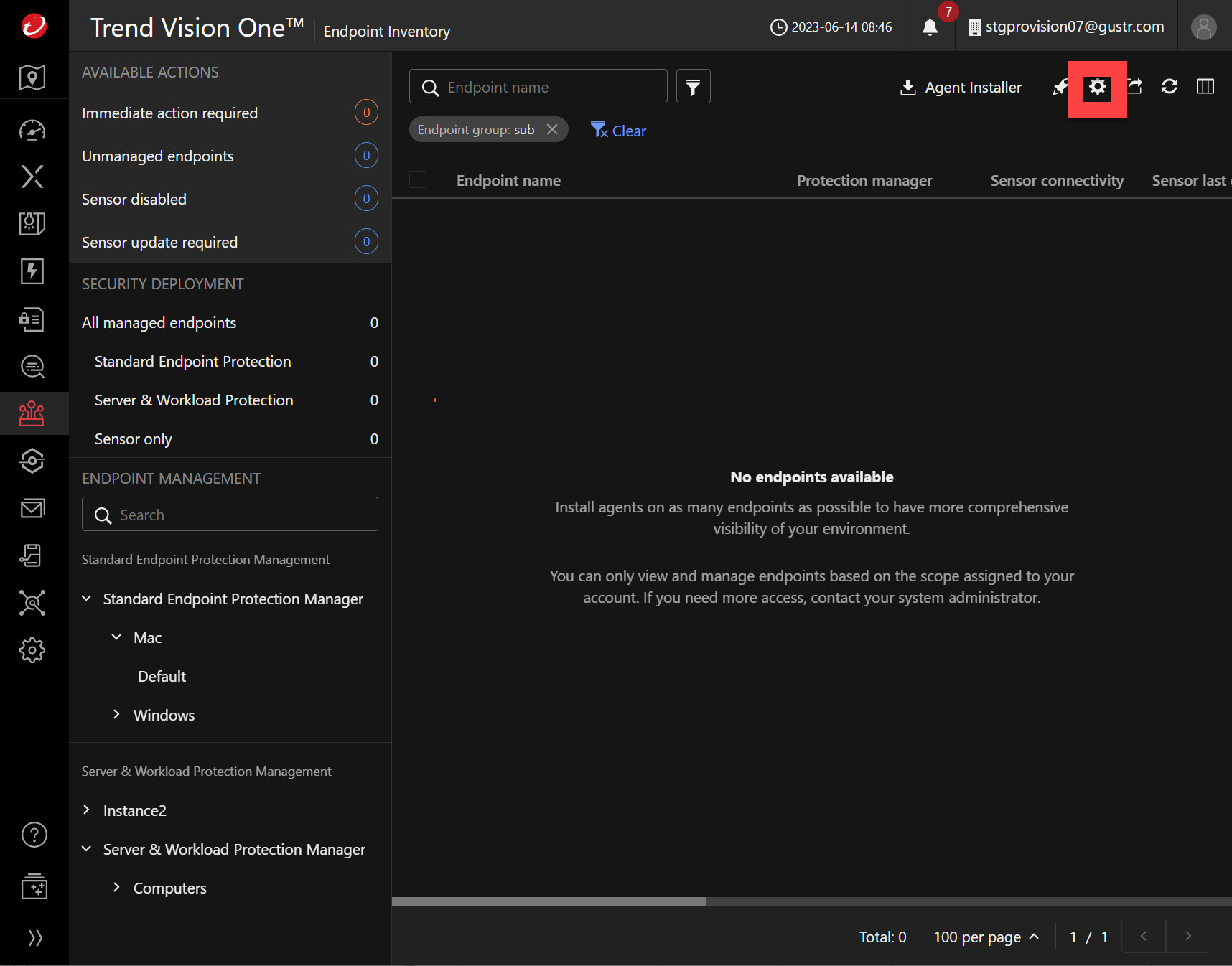Image resolution: width=1232 pixels, height=966 pixels.
Task: Toggle the select-all endpoints checkbox
Action: 418,180
